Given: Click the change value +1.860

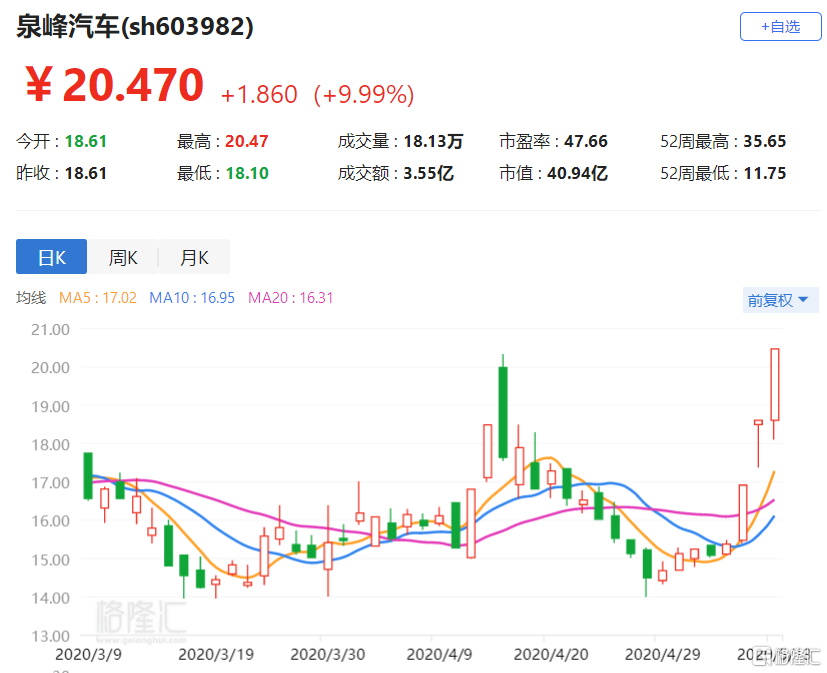Looking at the screenshot, I should (259, 95).
